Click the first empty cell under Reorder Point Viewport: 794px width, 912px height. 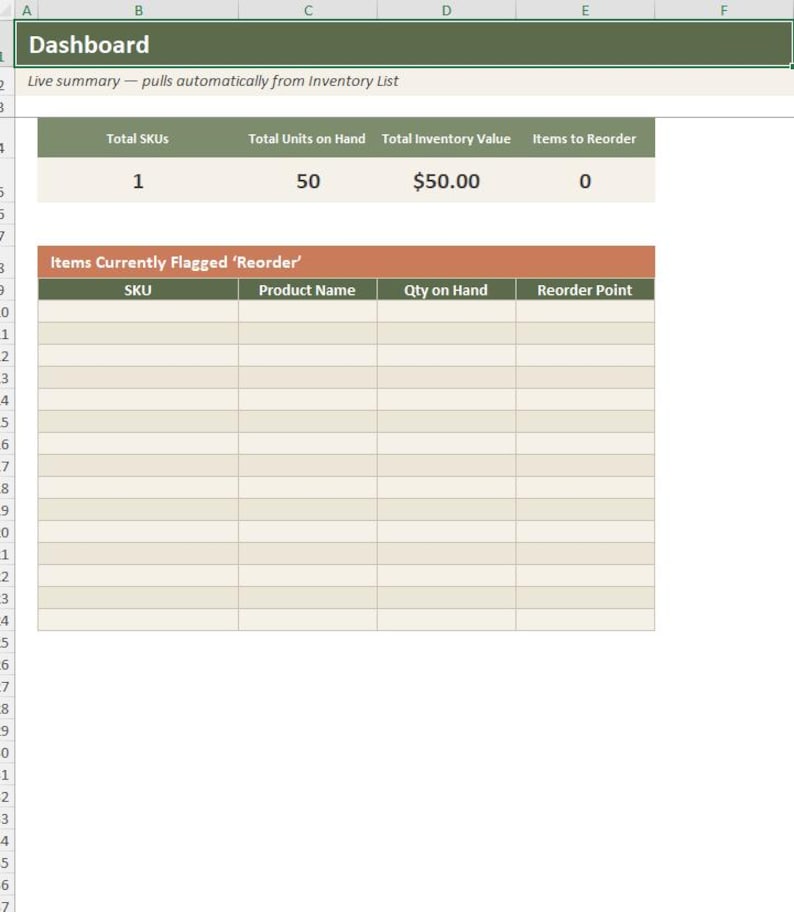point(585,311)
